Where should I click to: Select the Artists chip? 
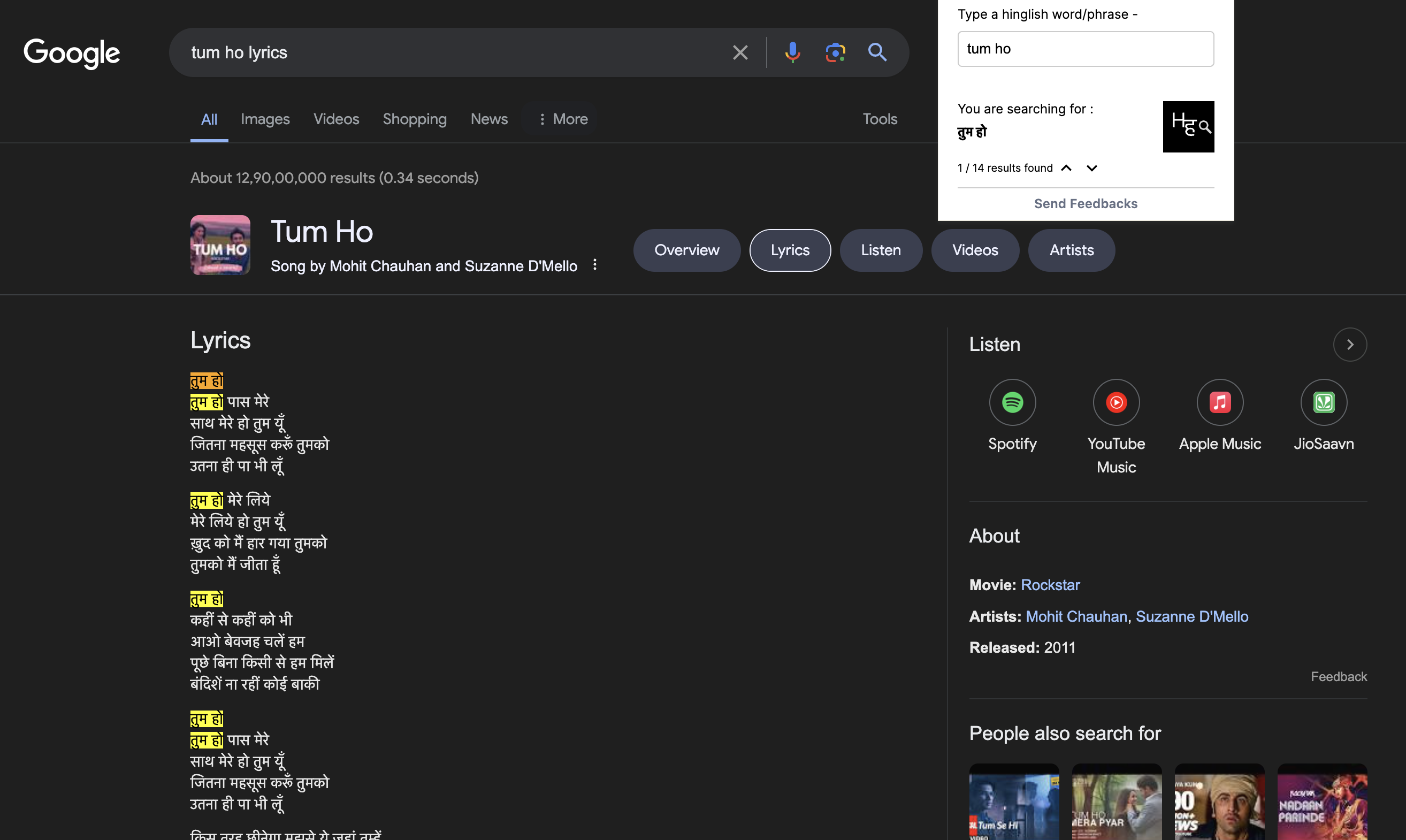pos(1071,250)
